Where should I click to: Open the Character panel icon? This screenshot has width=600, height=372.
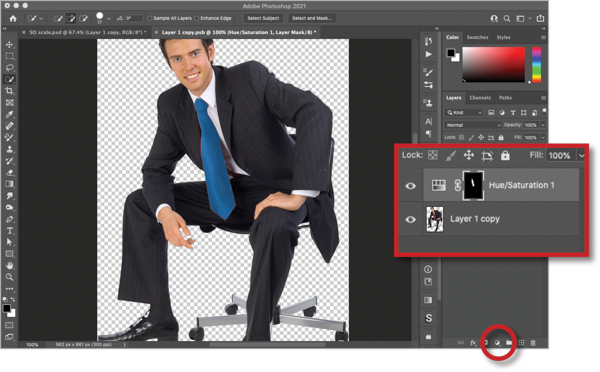(428, 122)
